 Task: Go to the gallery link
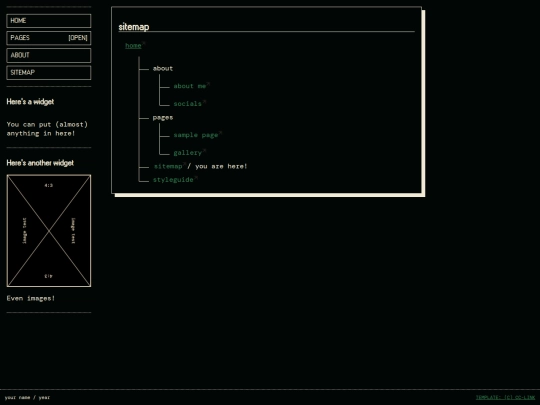tap(187, 153)
